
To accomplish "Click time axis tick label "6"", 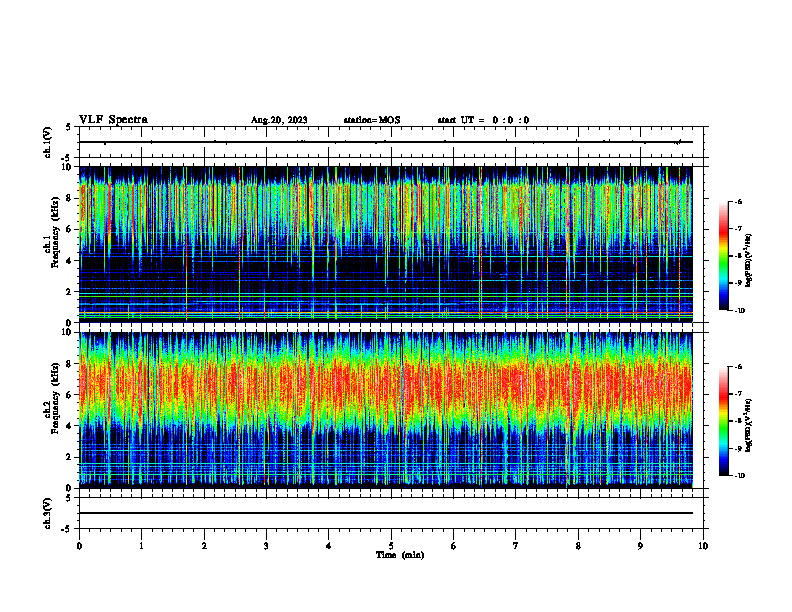I will (x=453, y=546).
